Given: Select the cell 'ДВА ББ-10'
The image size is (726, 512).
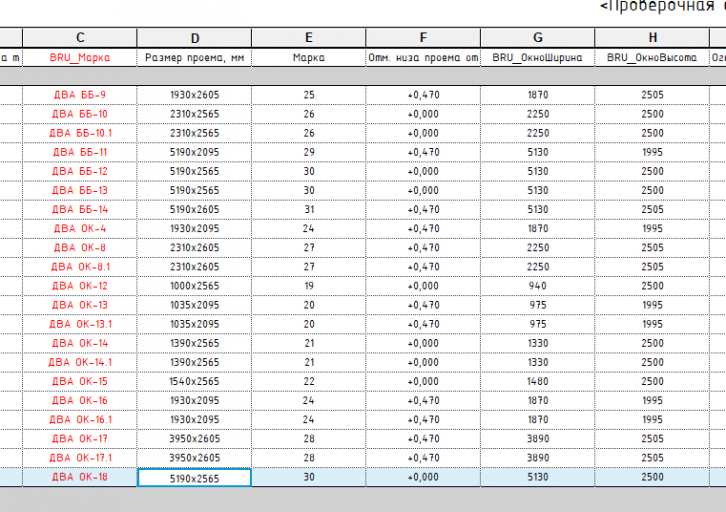Looking at the screenshot, I should 80,114.
